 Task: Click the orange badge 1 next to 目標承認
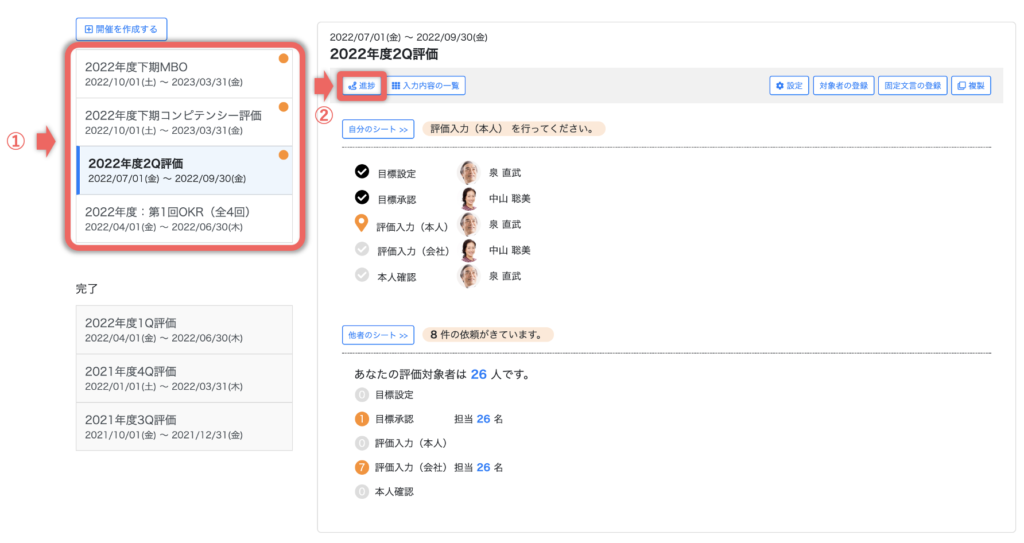(x=362, y=419)
